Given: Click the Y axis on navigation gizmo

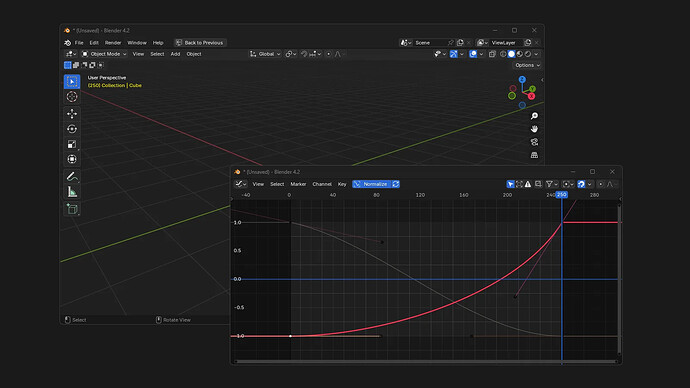Looking at the screenshot, I should pos(532,89).
